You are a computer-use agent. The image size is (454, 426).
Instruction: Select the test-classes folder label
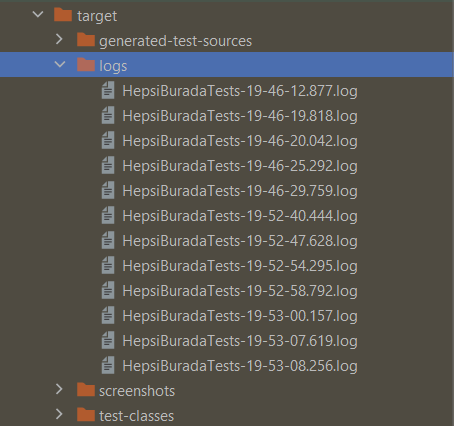[x=136, y=416]
